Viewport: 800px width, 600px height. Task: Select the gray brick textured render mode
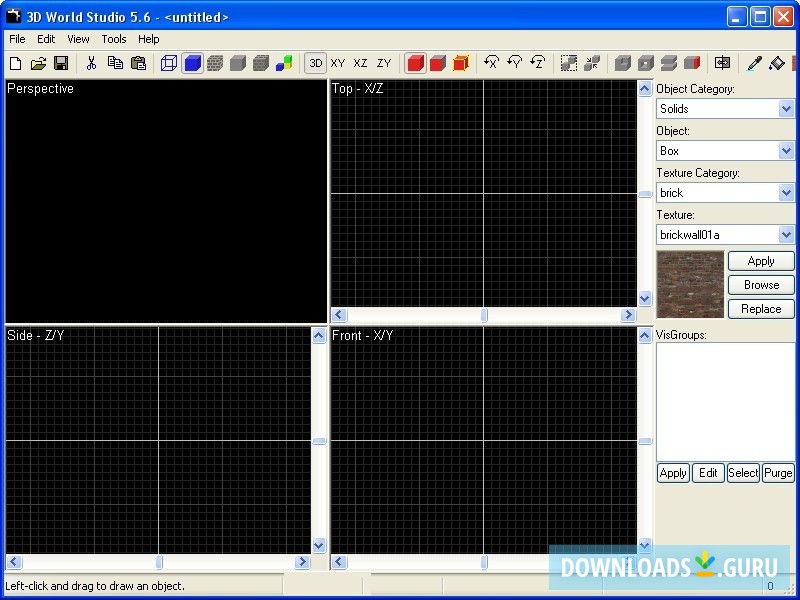pyautogui.click(x=215, y=63)
